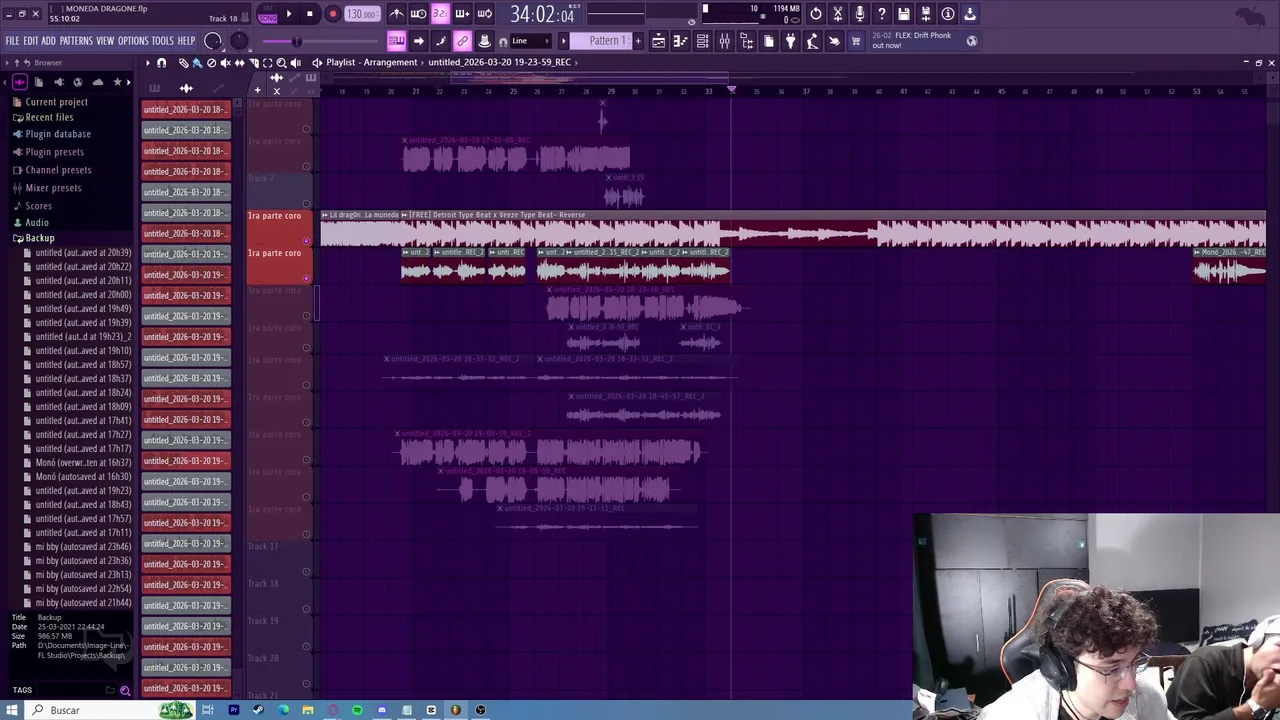The height and width of the screenshot is (720, 1280).
Task: Toggle the 3-2-1 countdown before recording
Action: click(440, 14)
